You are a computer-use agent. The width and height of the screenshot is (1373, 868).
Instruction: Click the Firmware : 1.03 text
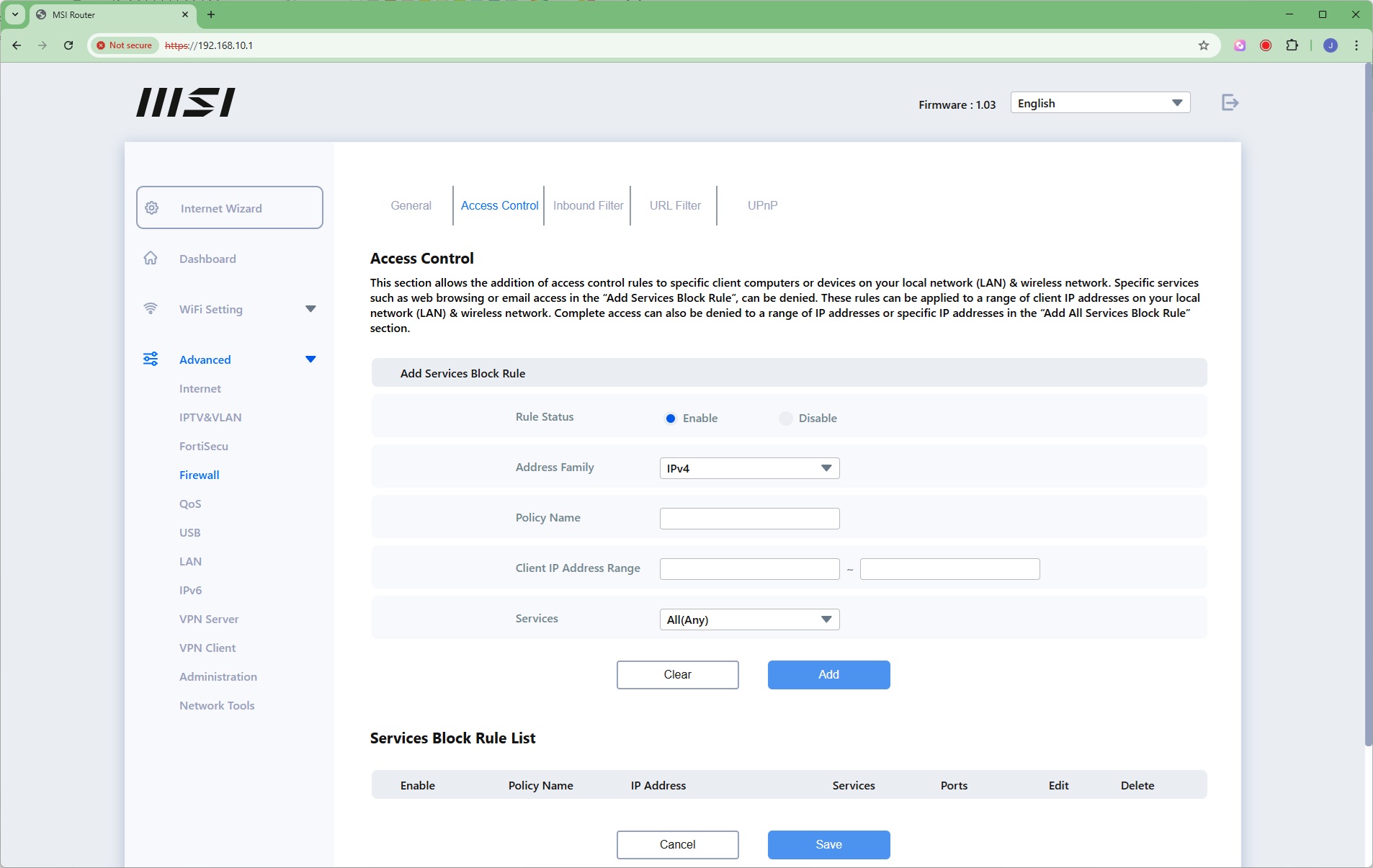pos(957,104)
